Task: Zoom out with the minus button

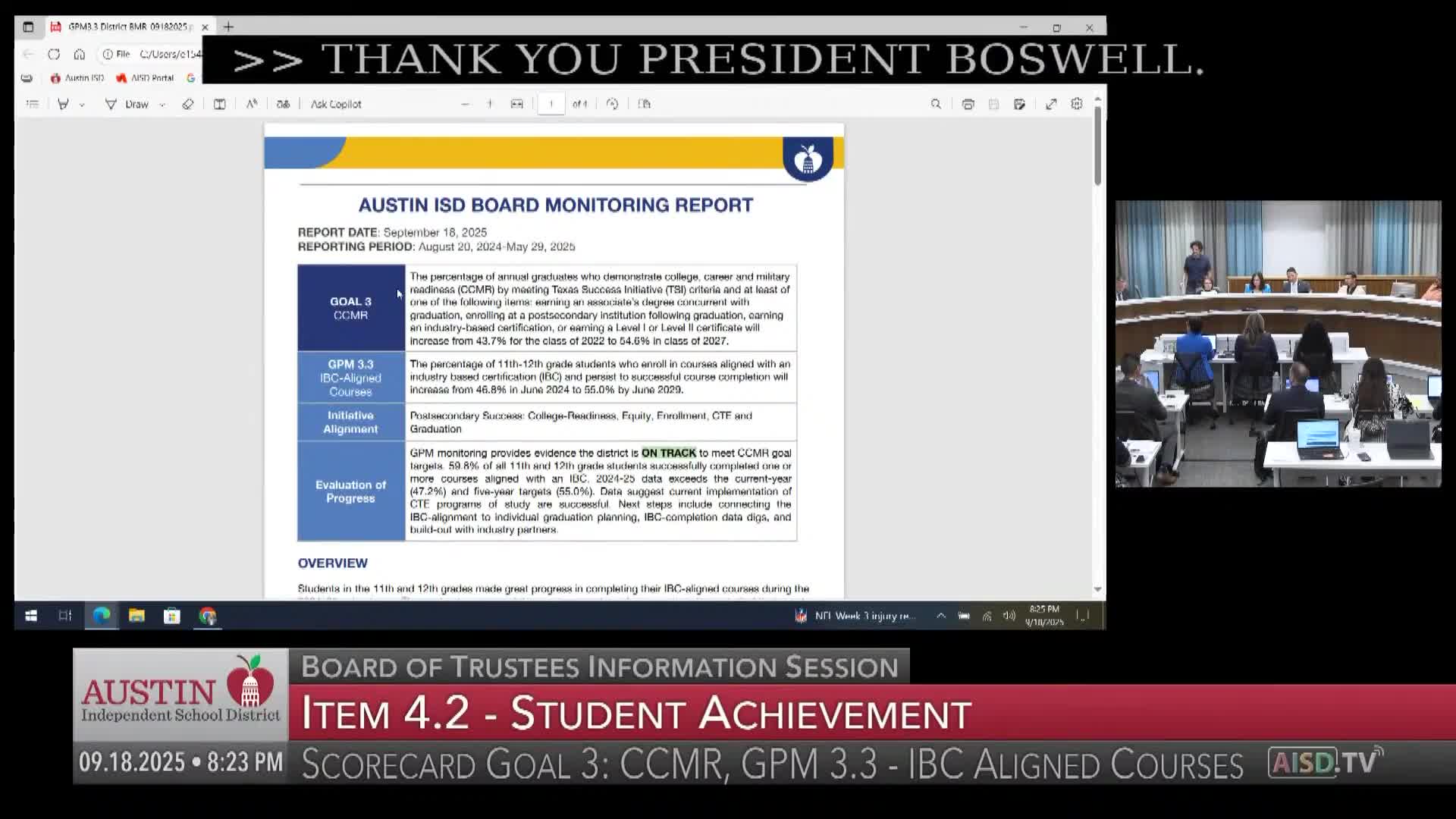Action: (465, 104)
